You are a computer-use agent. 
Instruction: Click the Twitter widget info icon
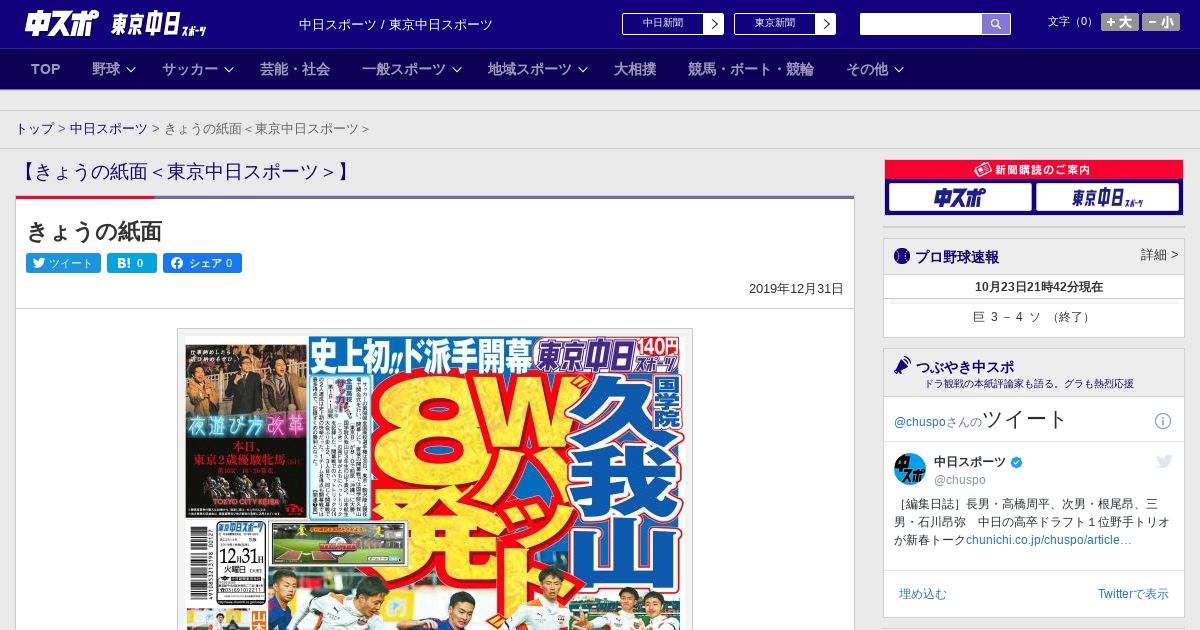(1163, 421)
